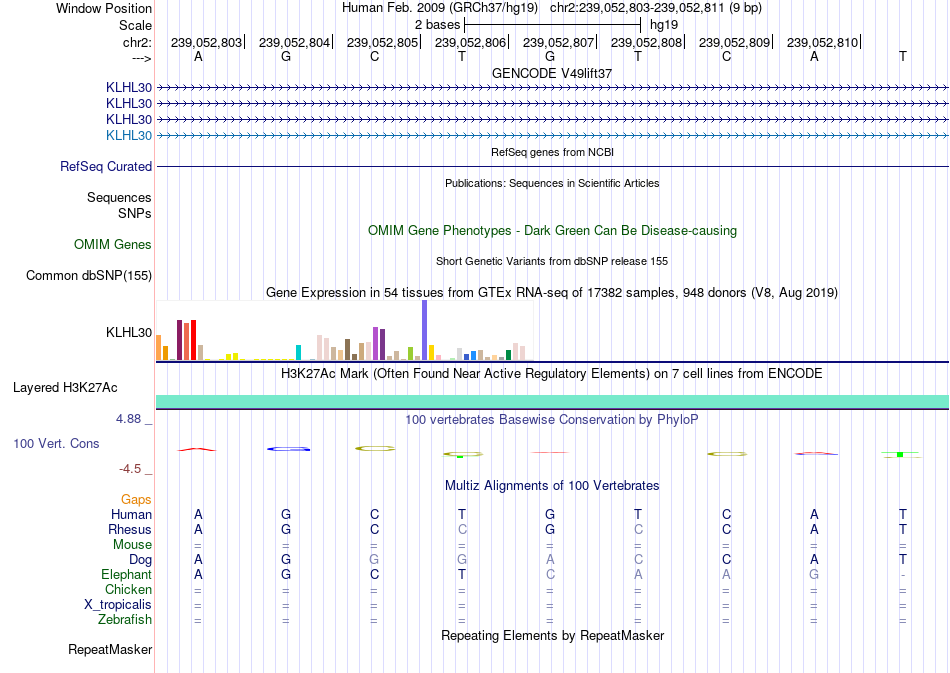
Task: Click the RepeatMasker track label
Action: [110, 649]
